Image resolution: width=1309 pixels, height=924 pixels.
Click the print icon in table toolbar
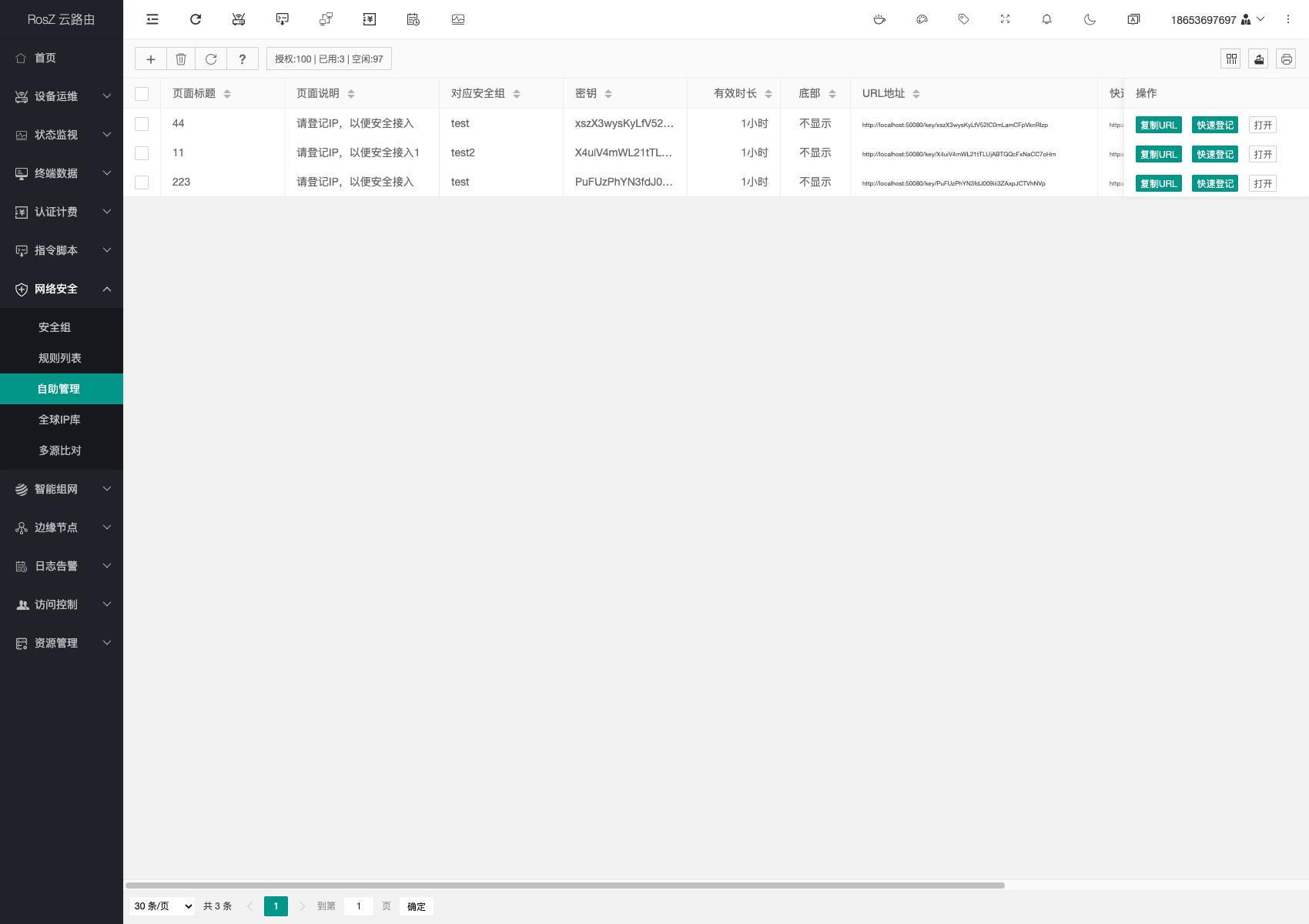tap(1286, 59)
